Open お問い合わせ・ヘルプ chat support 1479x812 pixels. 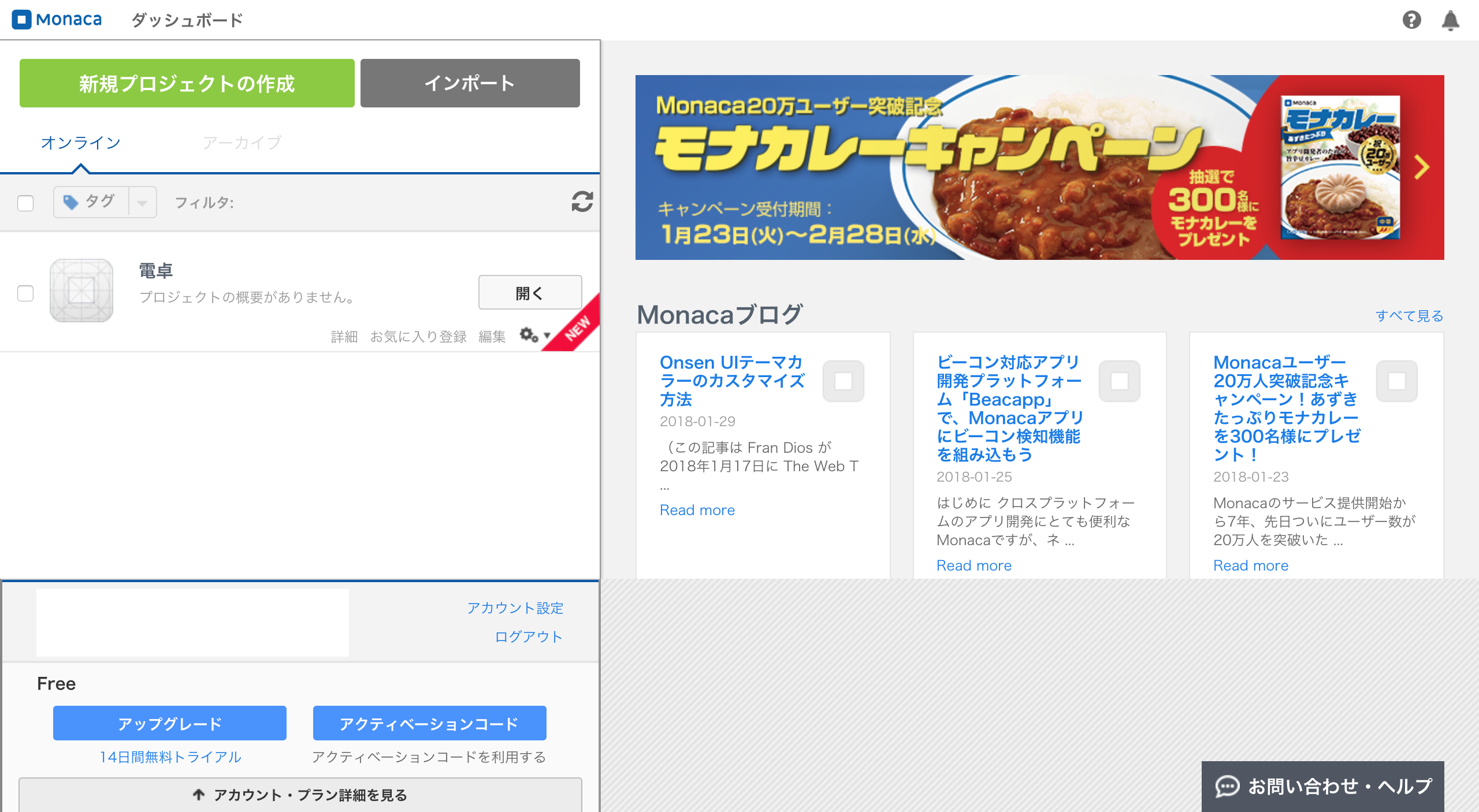(1331, 785)
